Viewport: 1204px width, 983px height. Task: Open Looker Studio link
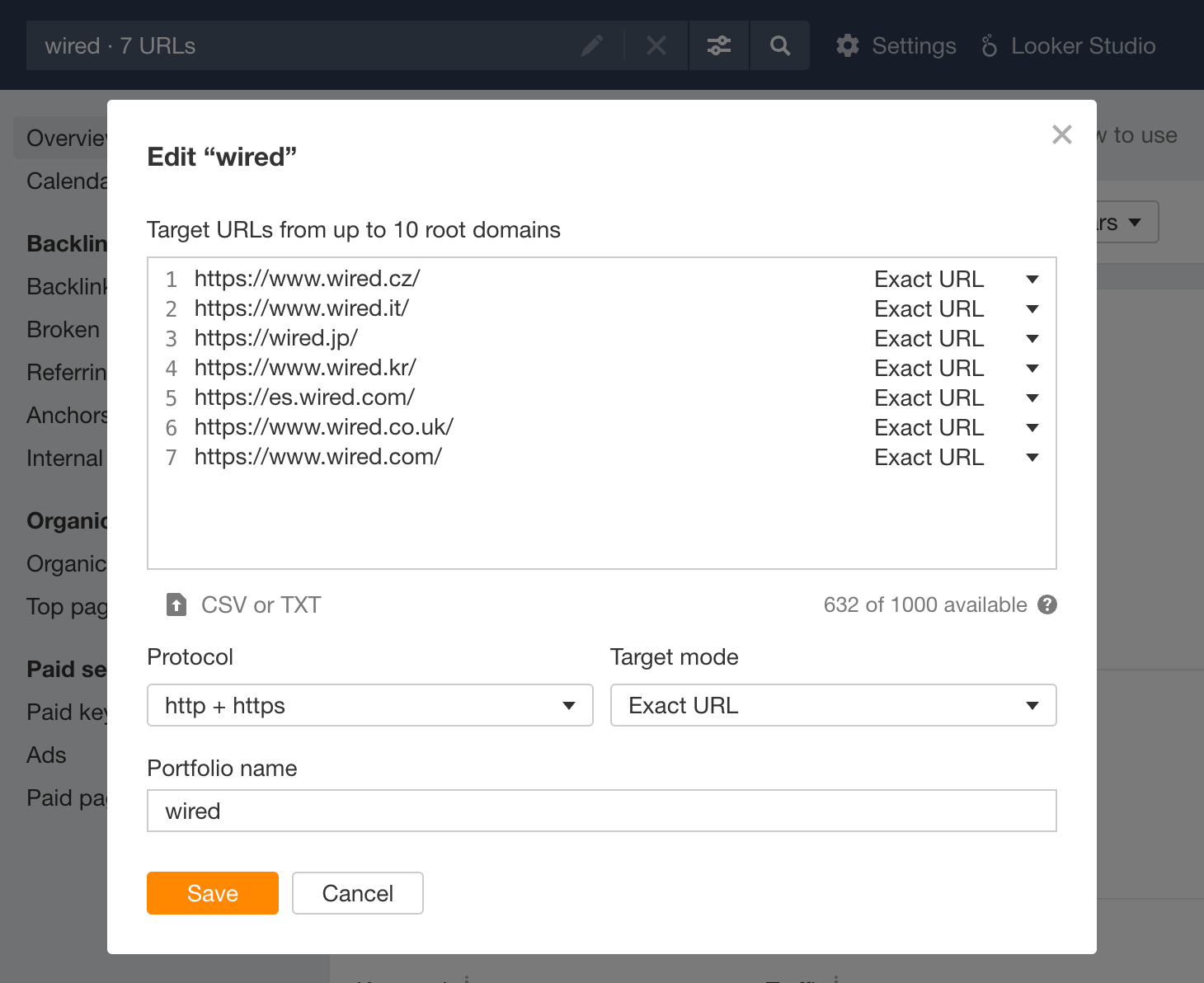1069,46
